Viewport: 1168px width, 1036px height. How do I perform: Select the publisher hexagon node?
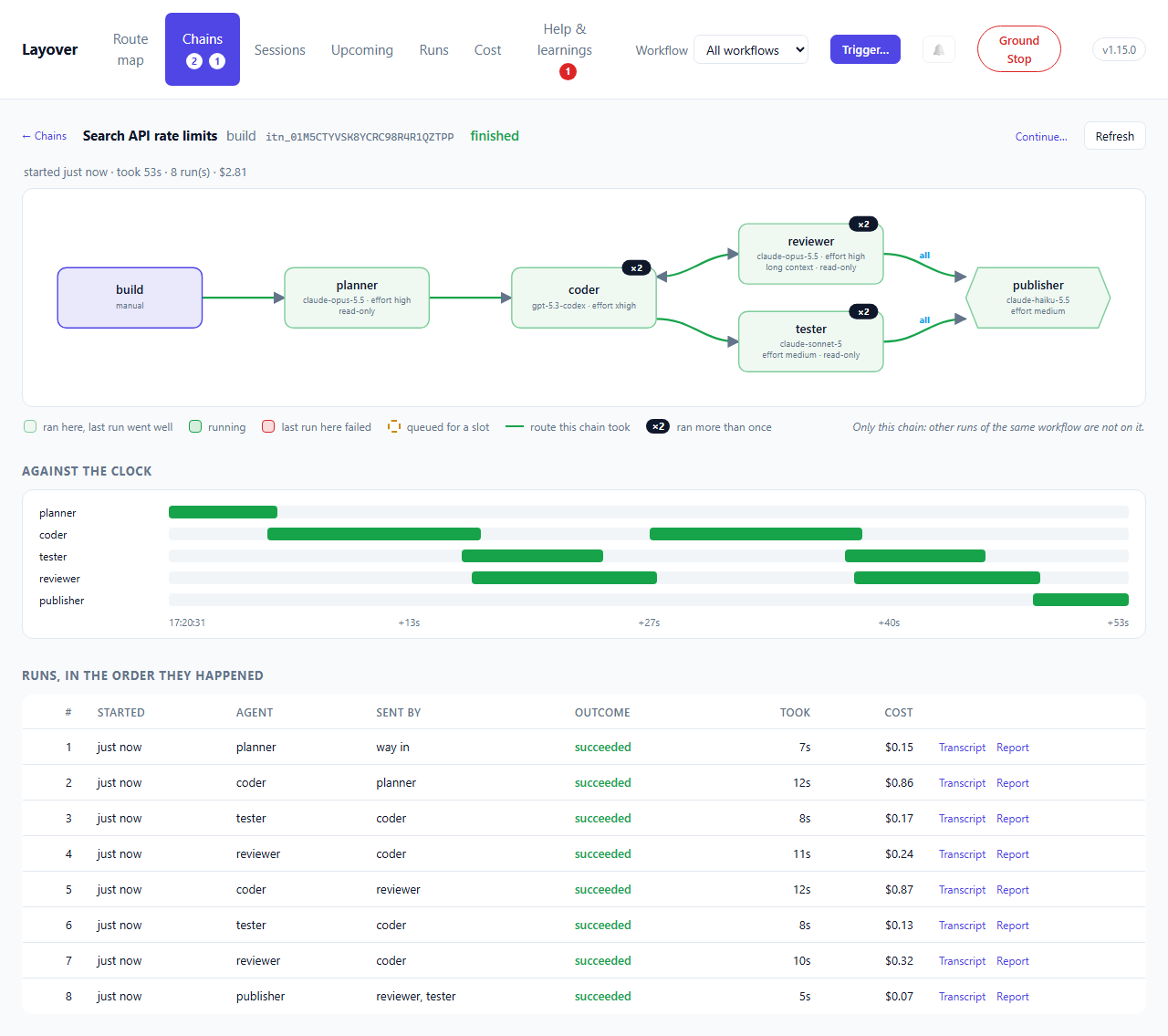coord(1038,298)
